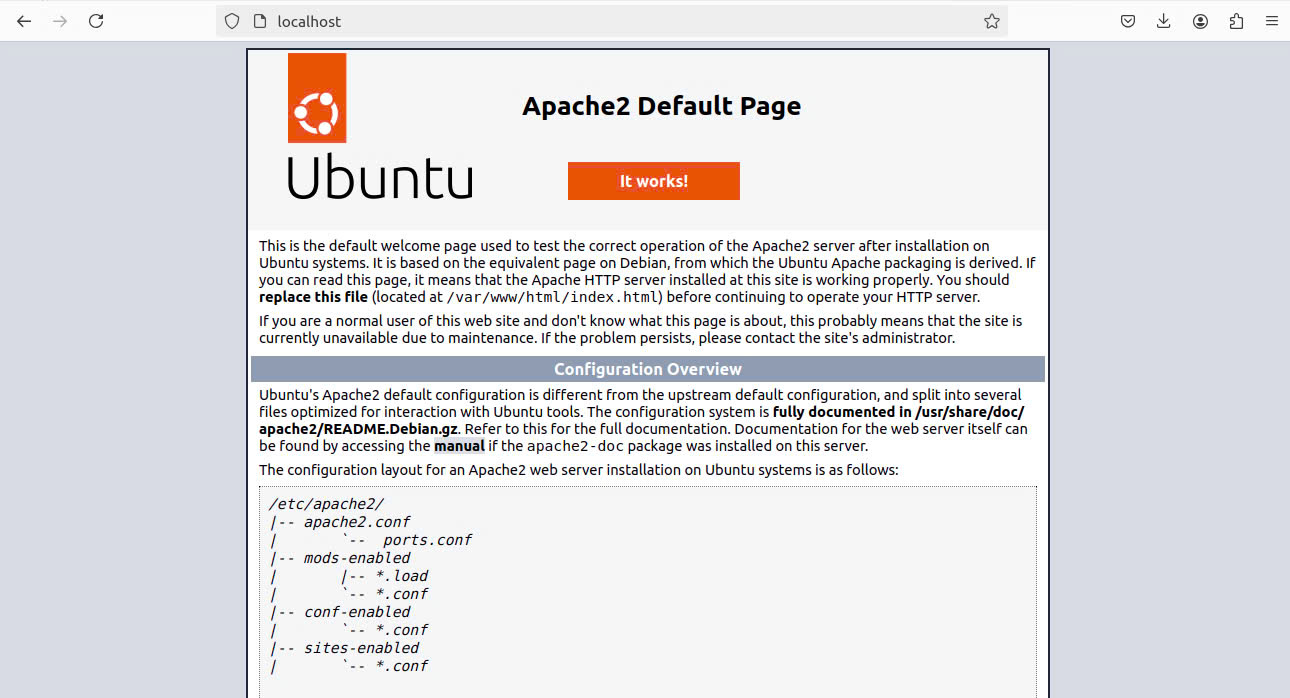Viewport: 1290px width, 698px height.
Task: Open the downloads panel
Action: [1163, 21]
